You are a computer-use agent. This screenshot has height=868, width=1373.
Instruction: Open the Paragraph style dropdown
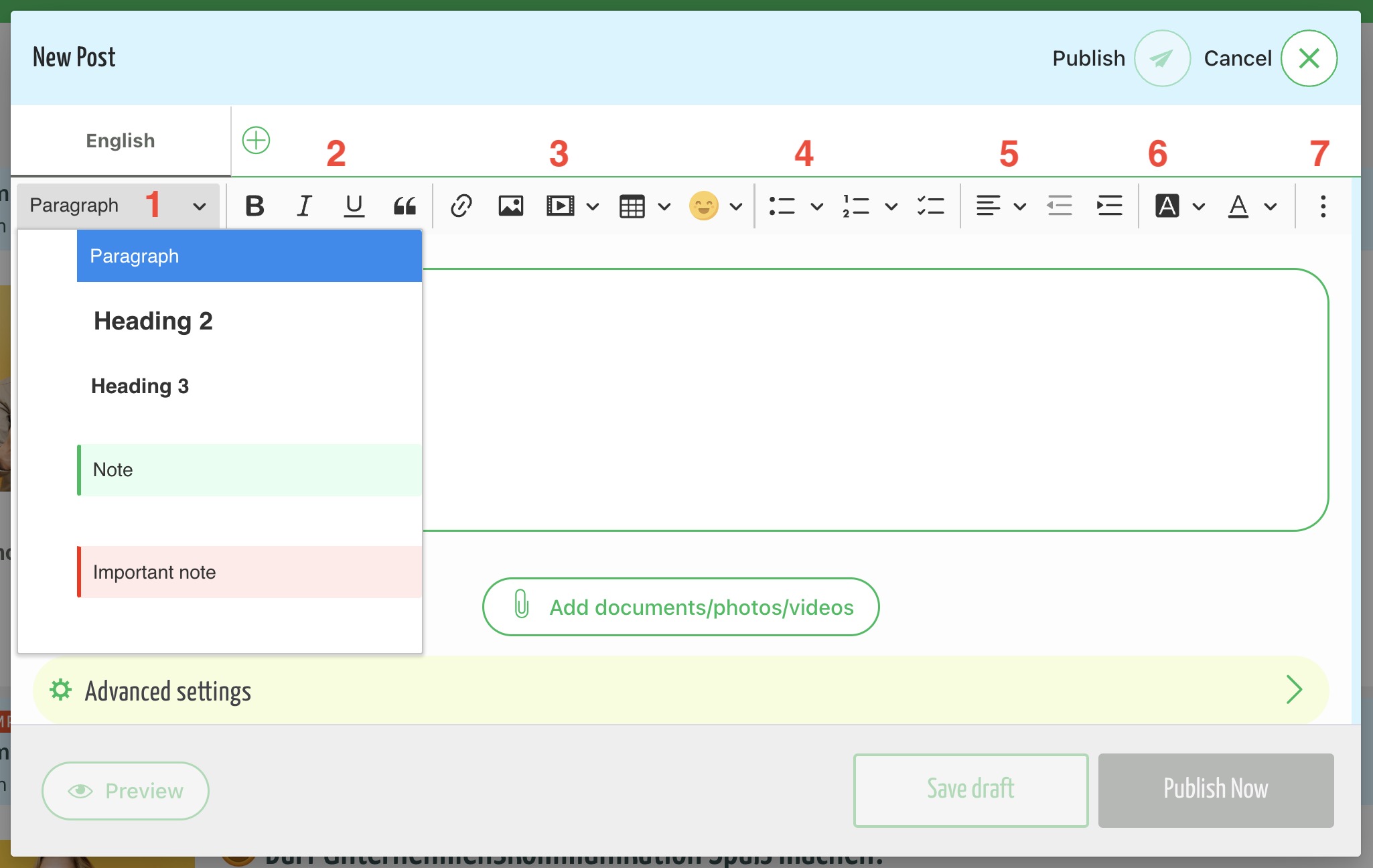(118, 206)
